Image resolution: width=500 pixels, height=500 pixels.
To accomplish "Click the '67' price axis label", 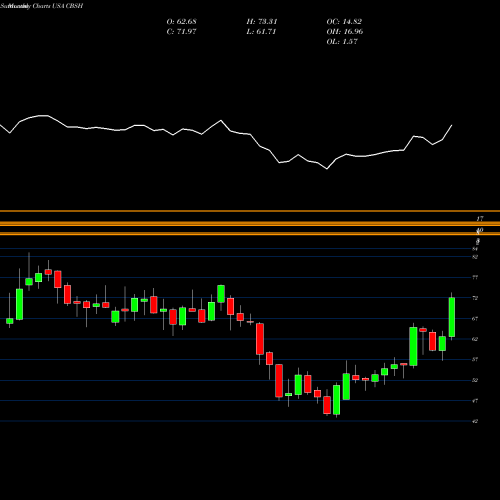I will [475, 319].
